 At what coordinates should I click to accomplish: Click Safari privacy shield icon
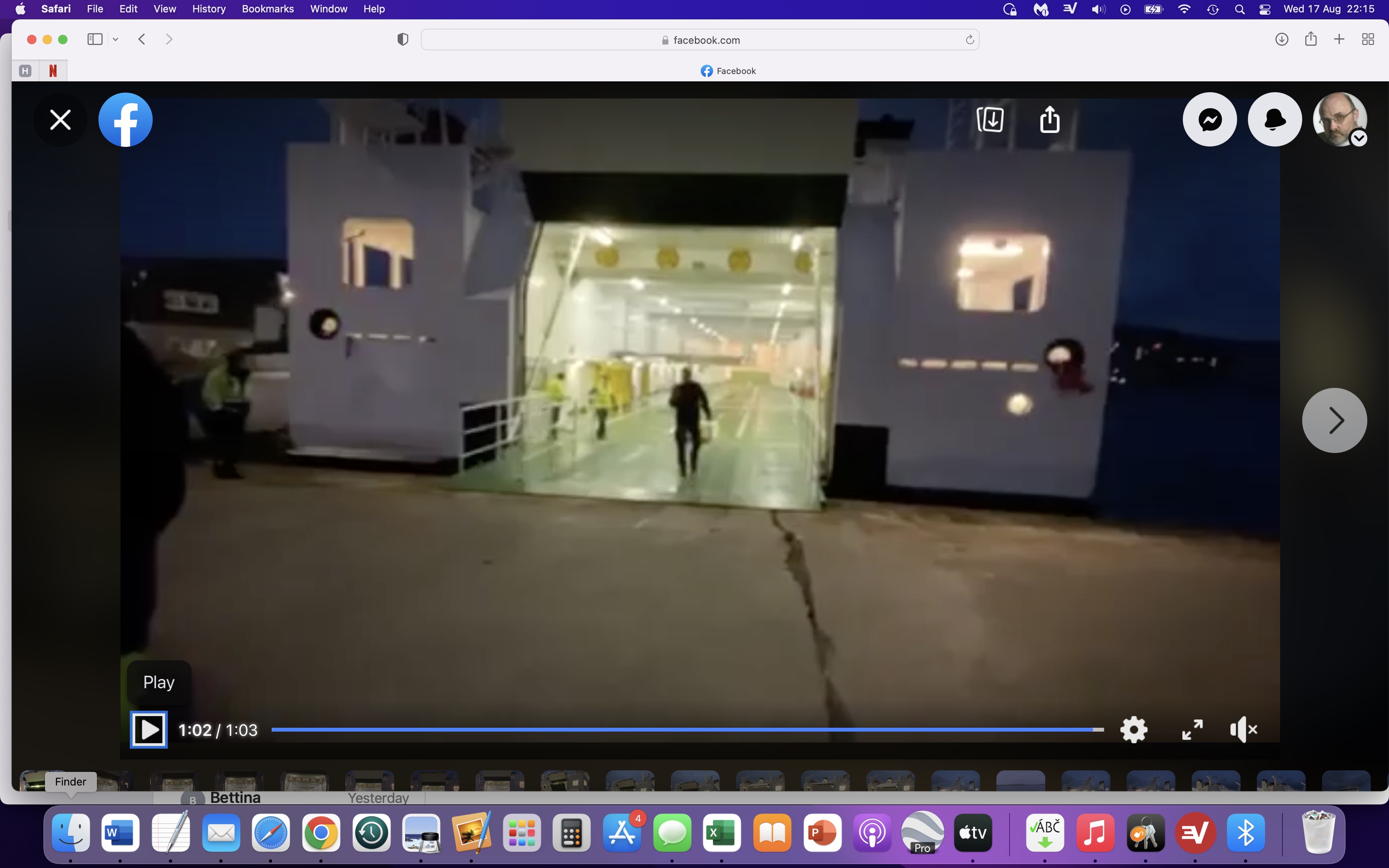(403, 40)
